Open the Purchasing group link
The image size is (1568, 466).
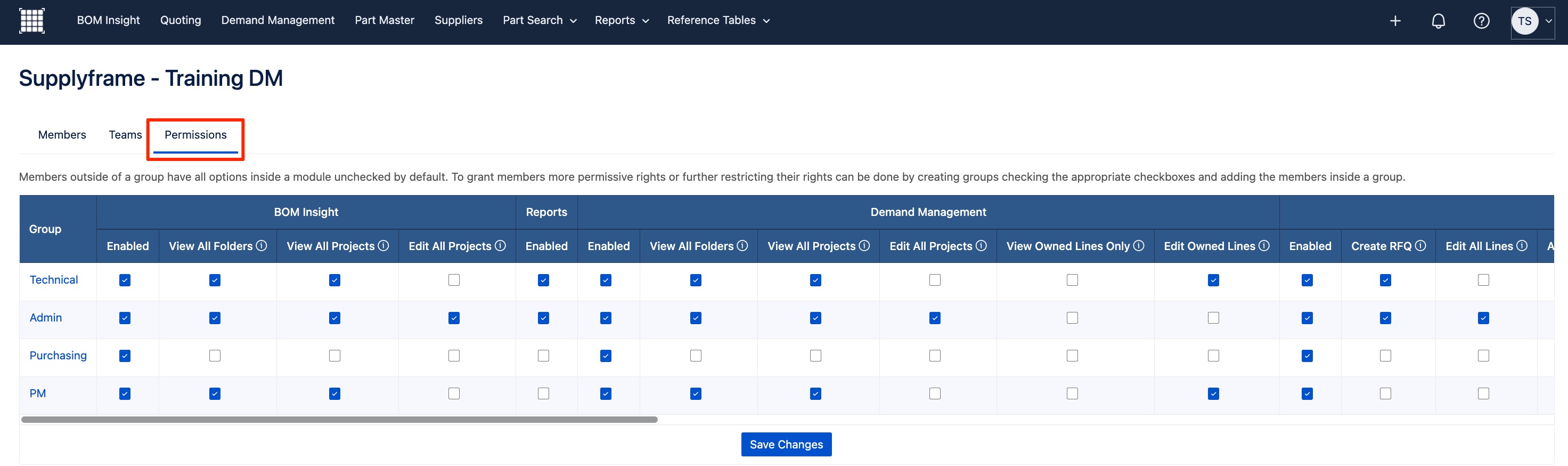pos(58,355)
